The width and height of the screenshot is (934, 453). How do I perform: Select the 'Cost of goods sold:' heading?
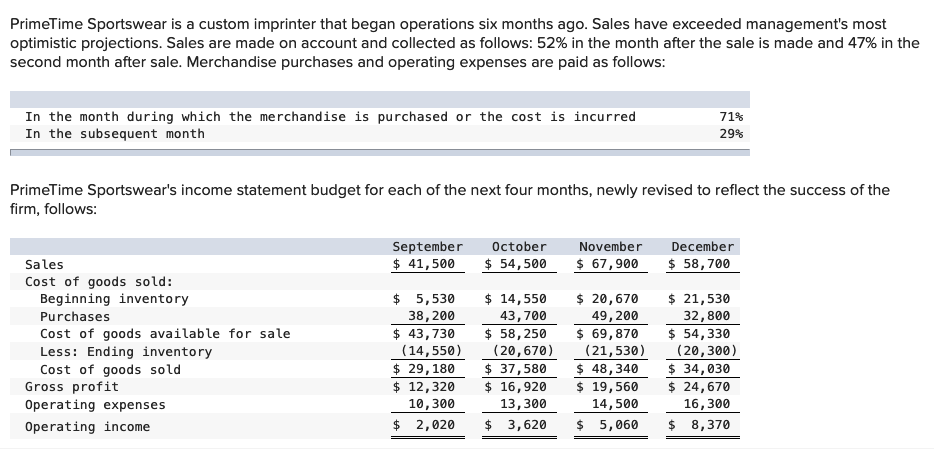click(x=99, y=282)
